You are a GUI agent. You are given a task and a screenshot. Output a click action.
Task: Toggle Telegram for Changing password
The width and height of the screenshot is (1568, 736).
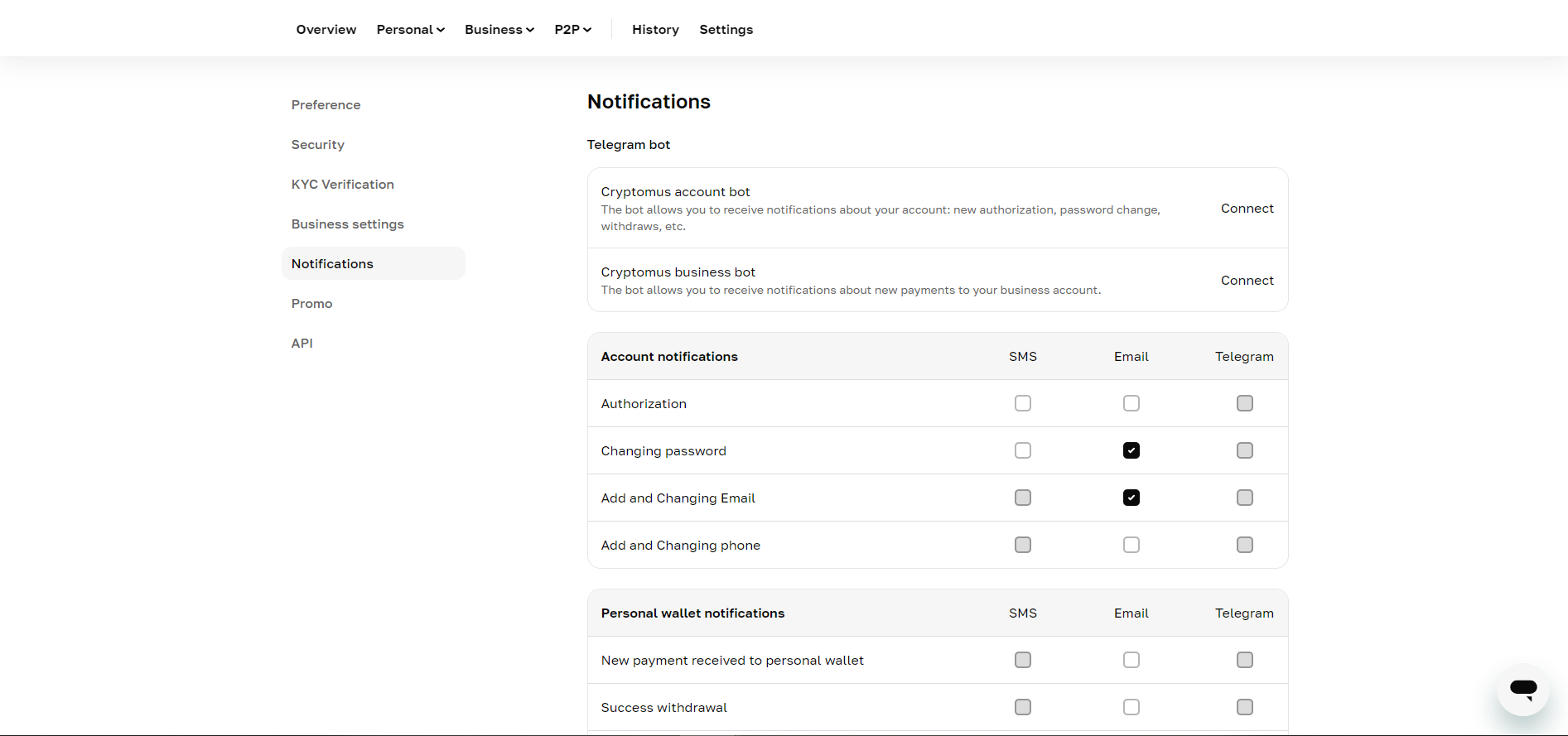pos(1245,450)
